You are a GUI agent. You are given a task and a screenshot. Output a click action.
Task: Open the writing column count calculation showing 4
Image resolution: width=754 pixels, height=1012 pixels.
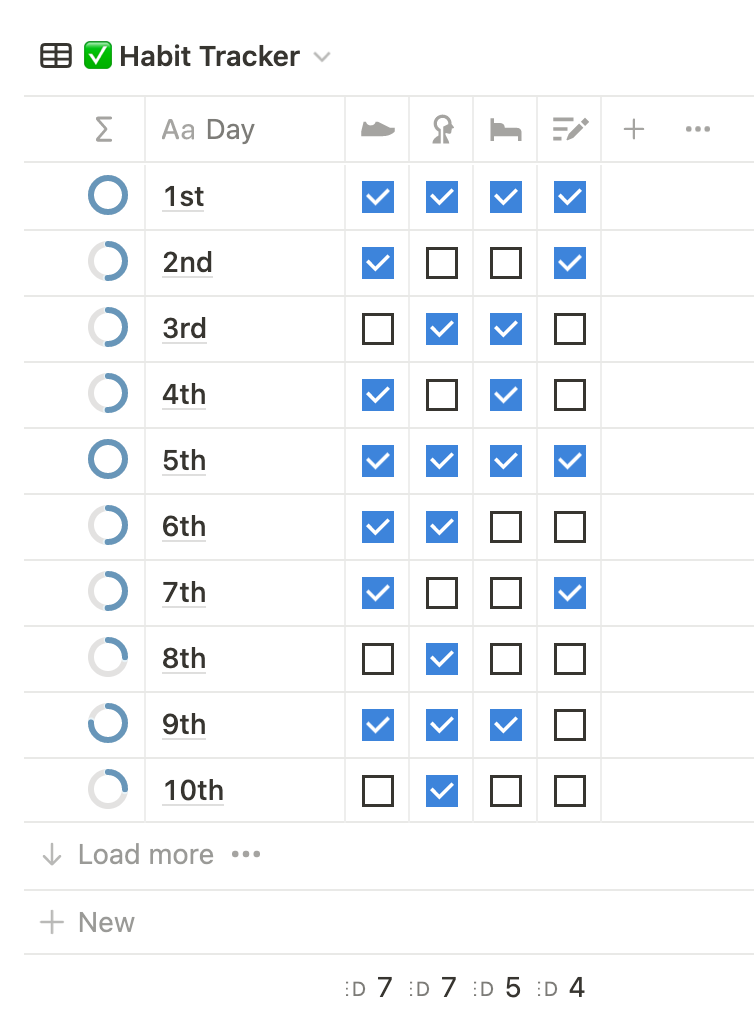(562, 988)
